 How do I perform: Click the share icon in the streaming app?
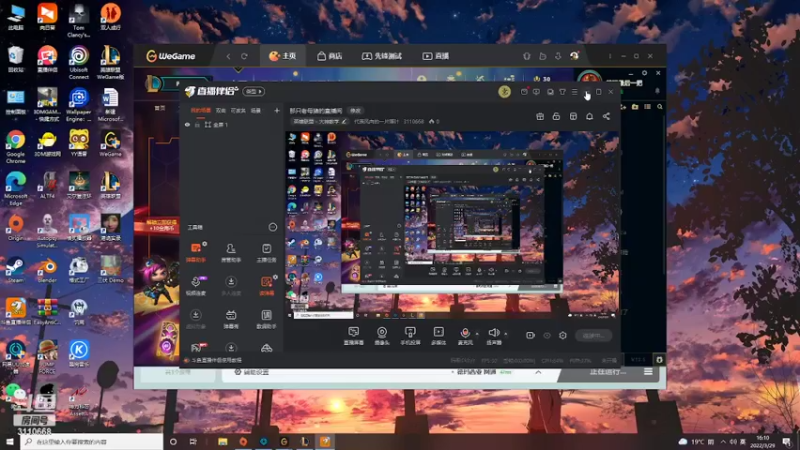tap(606, 116)
